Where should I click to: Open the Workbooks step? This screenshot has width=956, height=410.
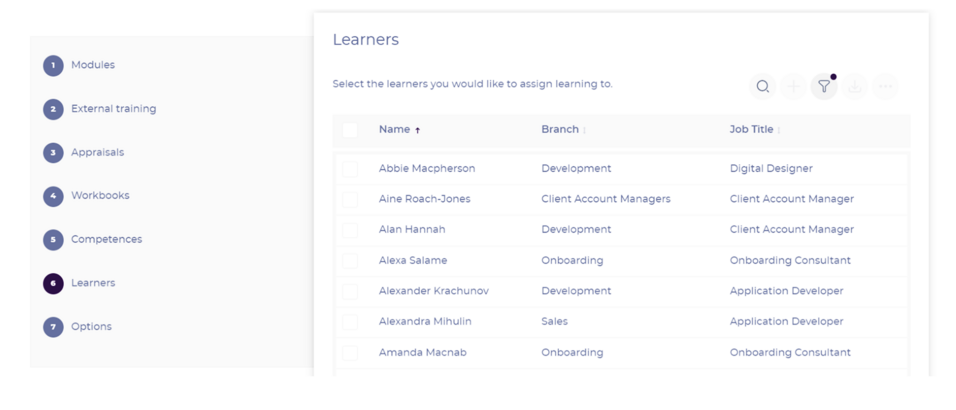[100, 196]
